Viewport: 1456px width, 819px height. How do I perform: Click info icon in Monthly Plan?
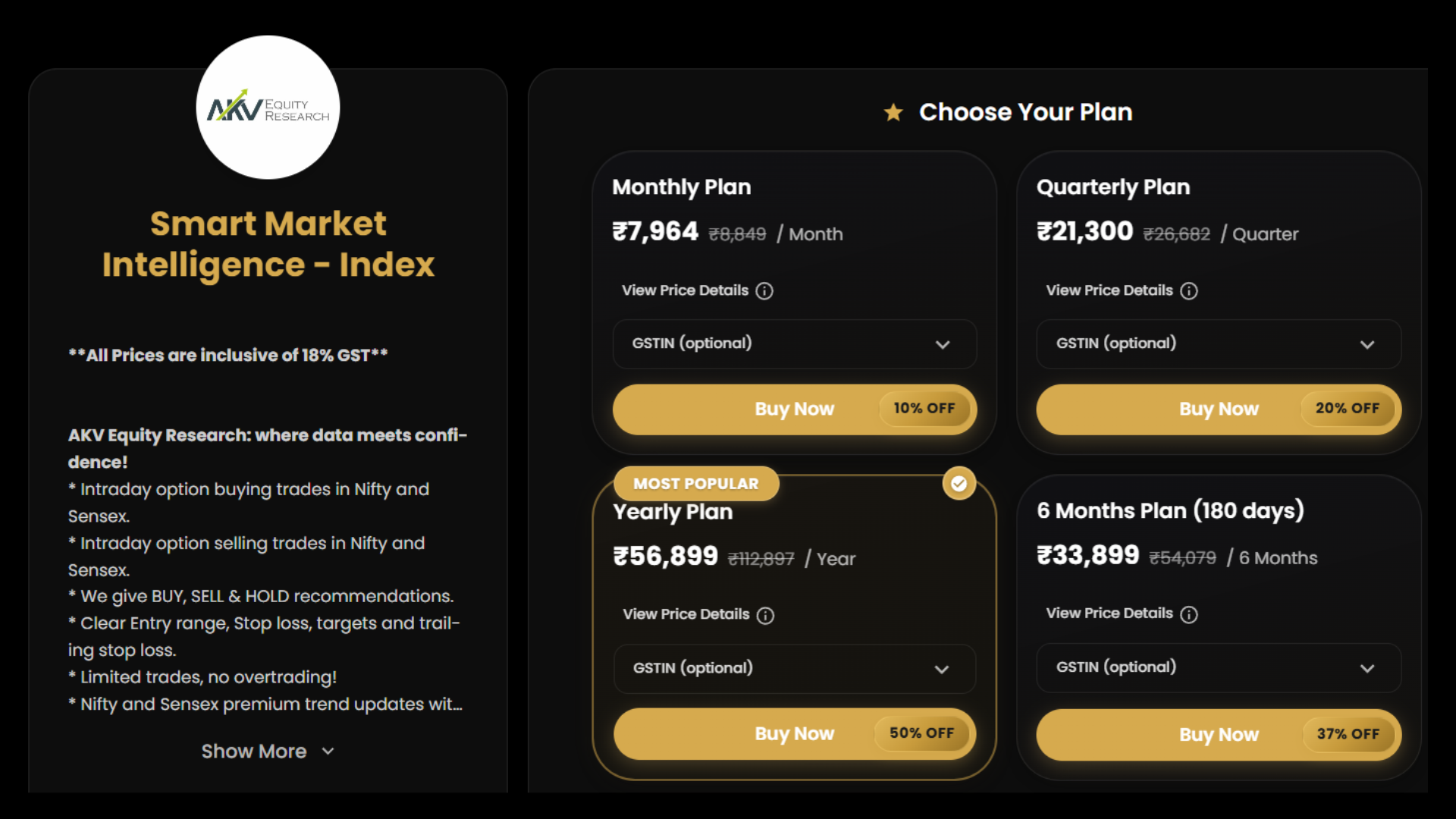click(764, 291)
